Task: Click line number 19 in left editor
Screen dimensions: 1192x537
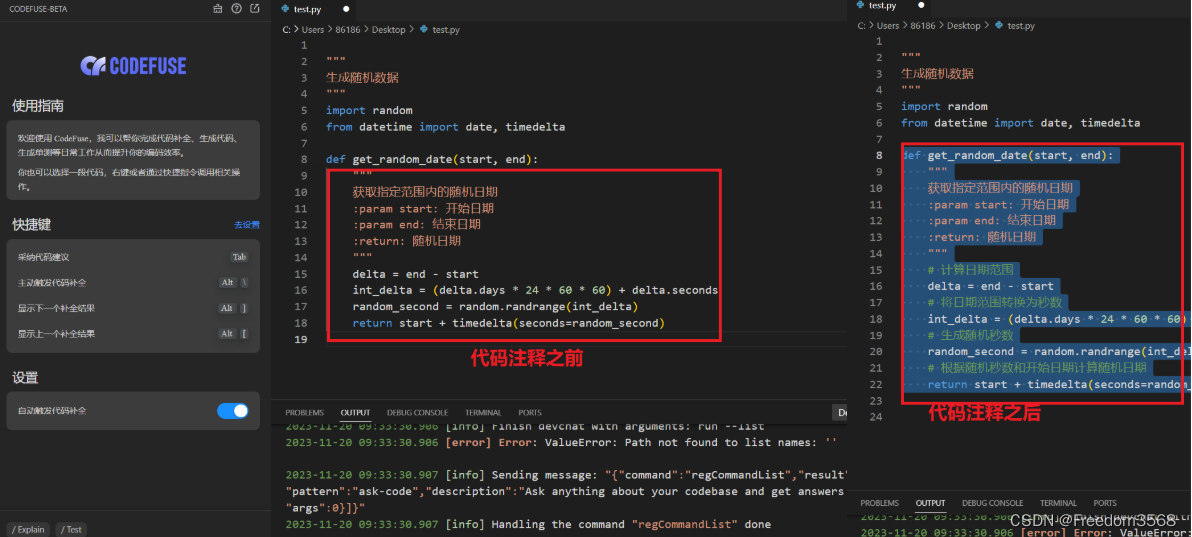Action: (300, 339)
